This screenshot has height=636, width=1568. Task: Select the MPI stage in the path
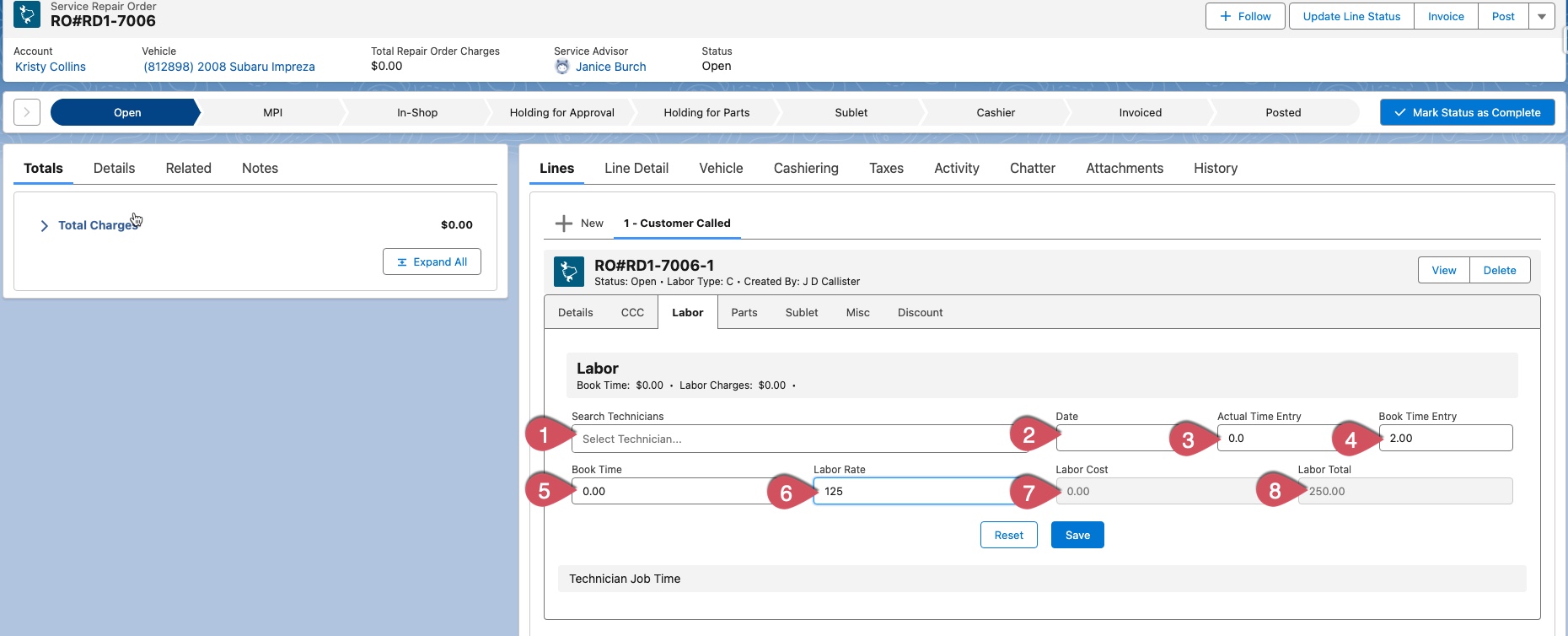tap(272, 112)
